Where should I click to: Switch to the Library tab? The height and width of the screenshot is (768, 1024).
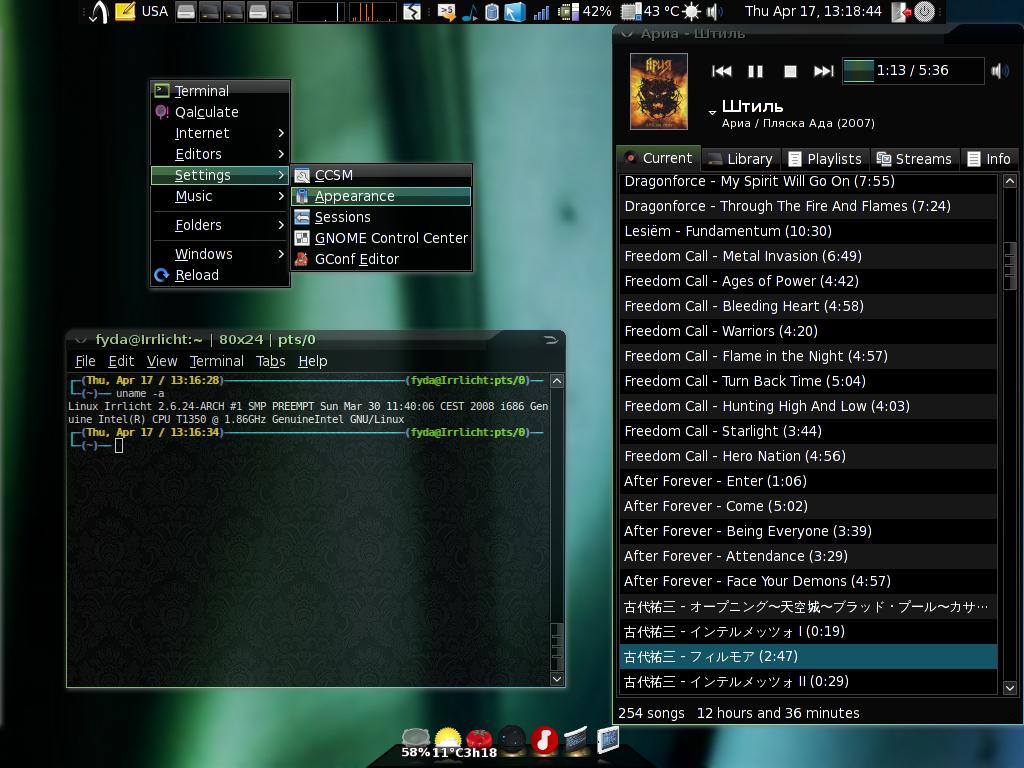[x=741, y=159]
